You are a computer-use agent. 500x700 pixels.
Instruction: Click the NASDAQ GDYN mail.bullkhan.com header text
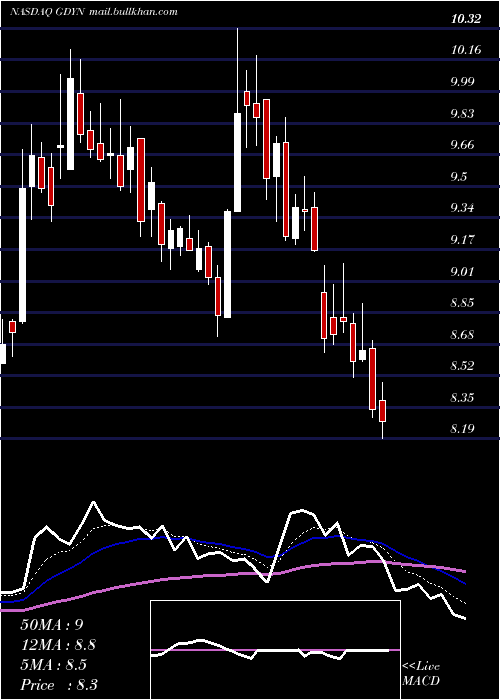94,12
